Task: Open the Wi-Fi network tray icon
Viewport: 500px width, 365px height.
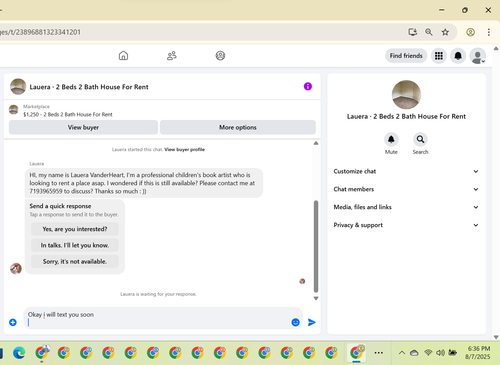Action: pyautogui.click(x=428, y=352)
